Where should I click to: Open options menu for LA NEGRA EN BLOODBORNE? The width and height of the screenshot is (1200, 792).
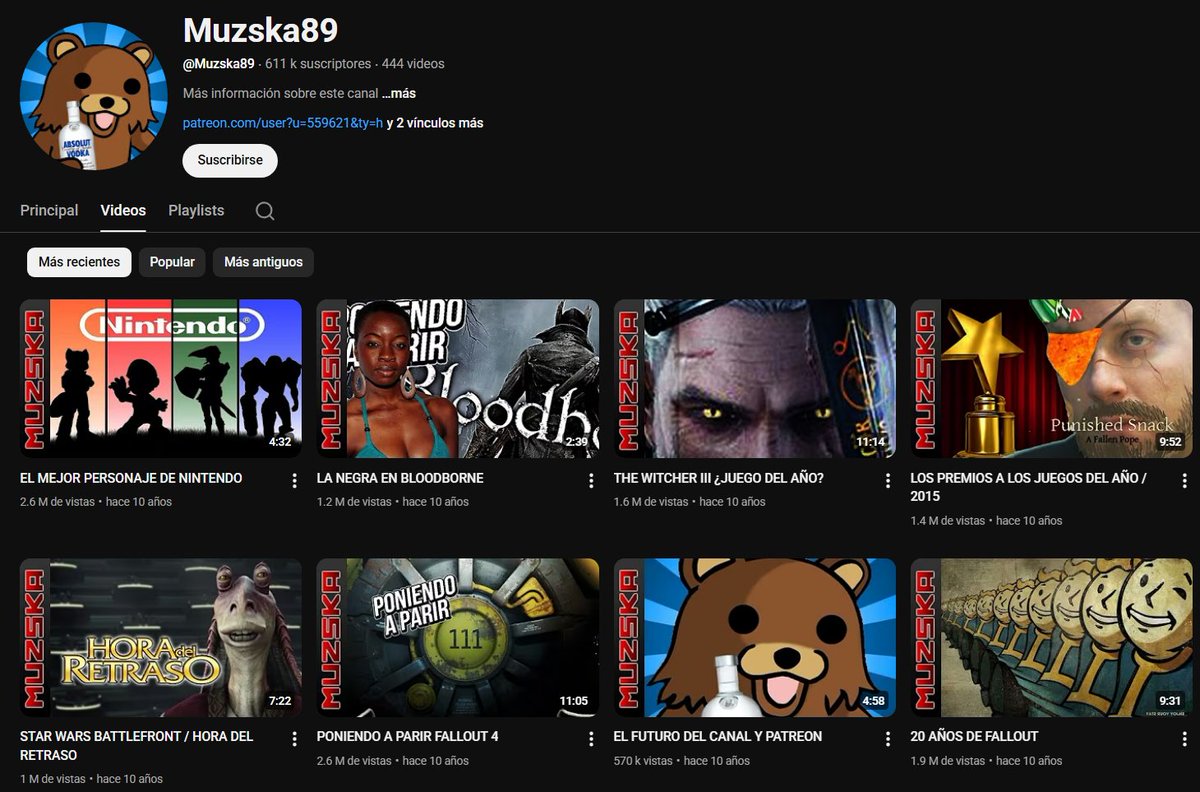coord(591,481)
